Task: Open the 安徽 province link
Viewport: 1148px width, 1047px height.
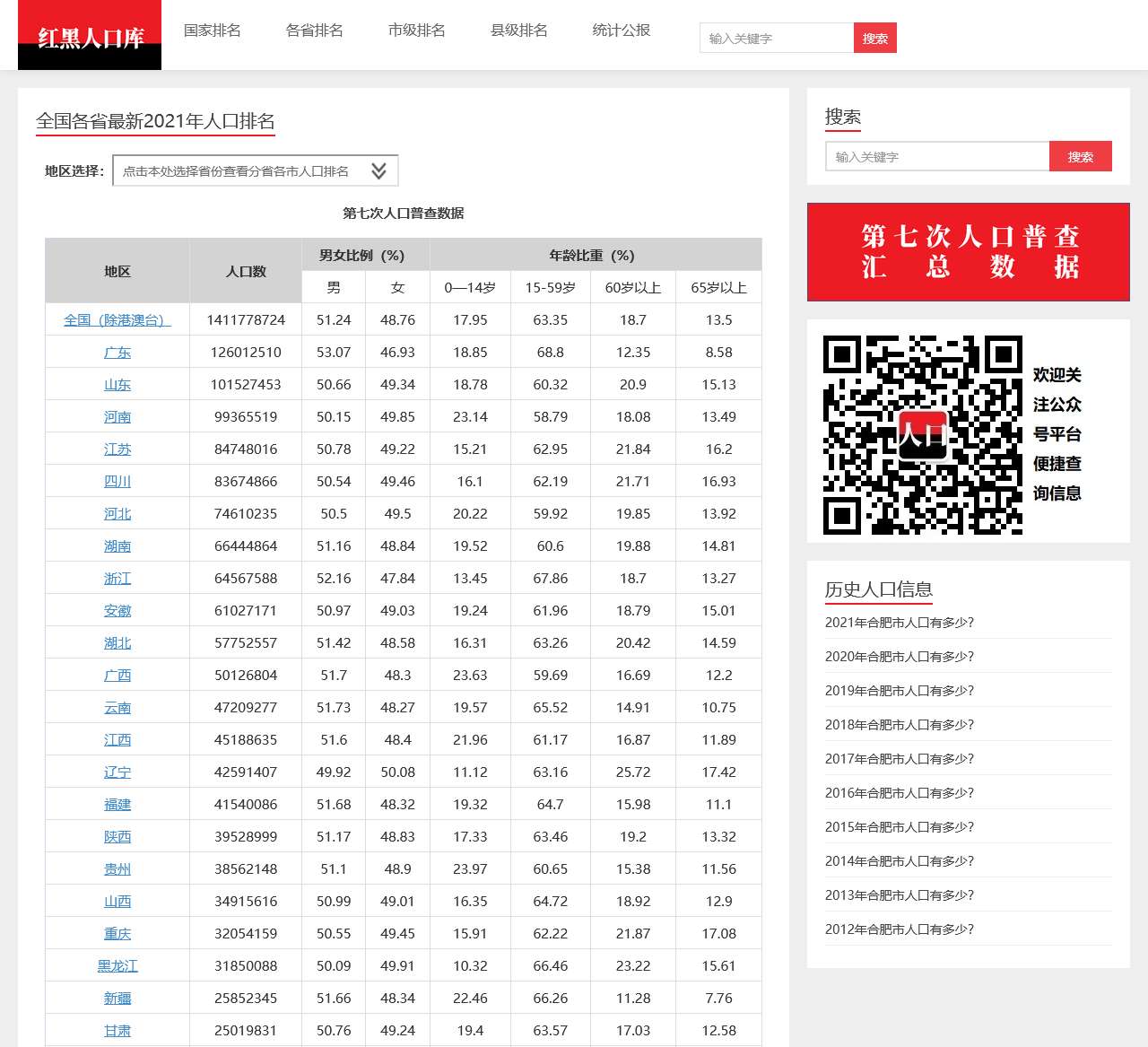Action: pos(117,611)
